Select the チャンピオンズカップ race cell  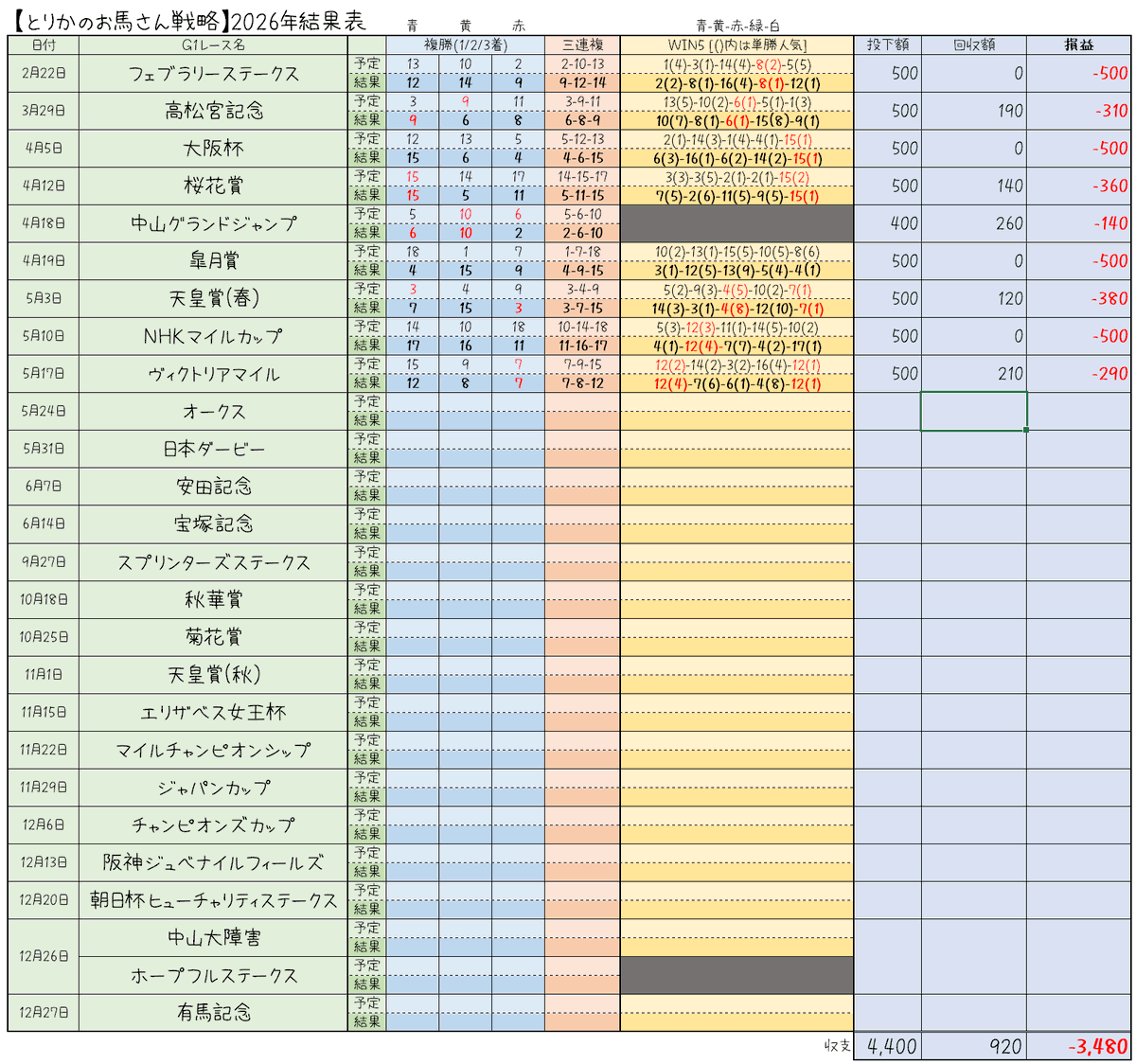213,825
